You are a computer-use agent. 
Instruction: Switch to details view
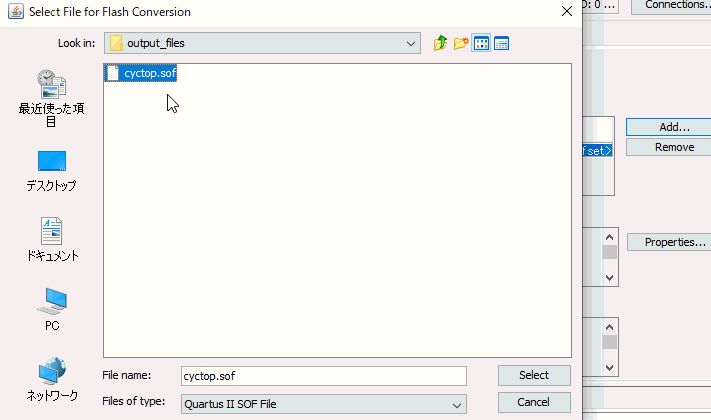(x=502, y=43)
